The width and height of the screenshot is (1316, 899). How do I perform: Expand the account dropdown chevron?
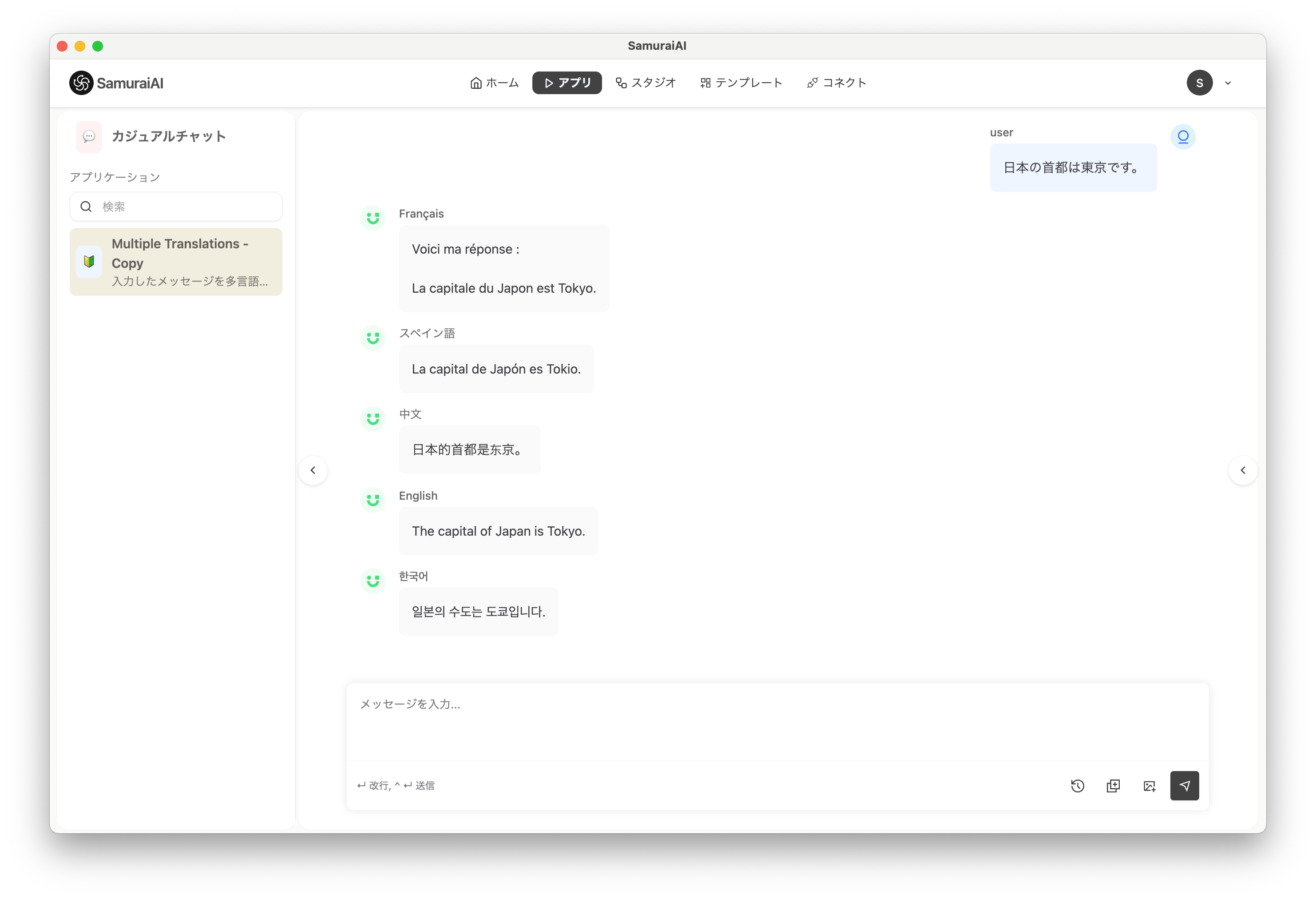click(x=1228, y=83)
